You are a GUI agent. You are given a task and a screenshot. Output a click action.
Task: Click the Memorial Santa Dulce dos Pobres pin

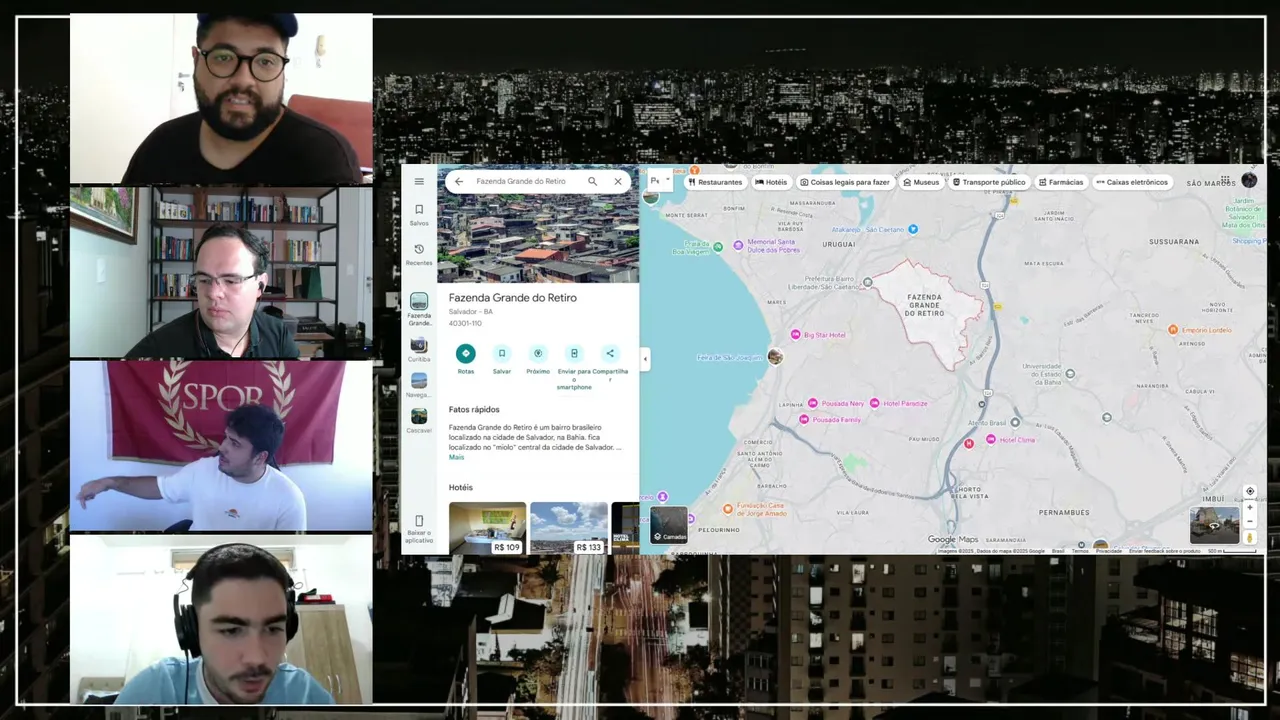pos(739,245)
